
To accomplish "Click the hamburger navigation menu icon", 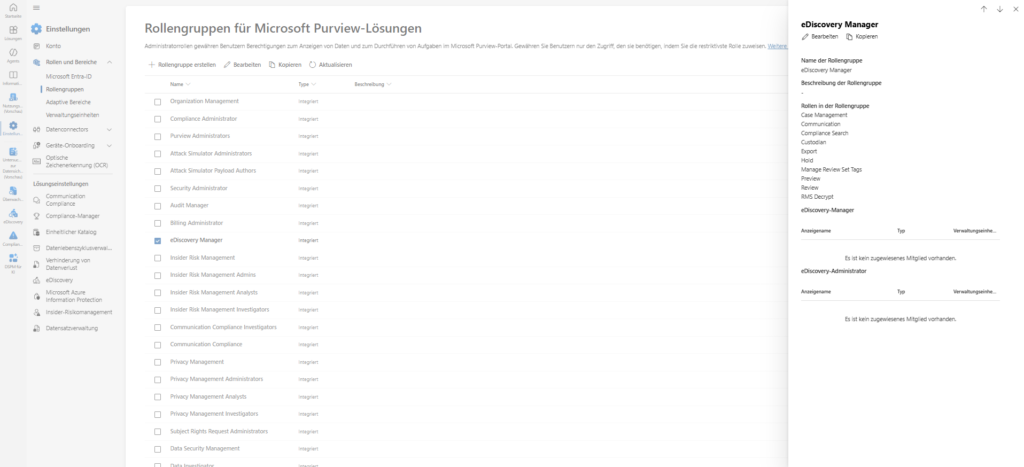I will tap(37, 7).
